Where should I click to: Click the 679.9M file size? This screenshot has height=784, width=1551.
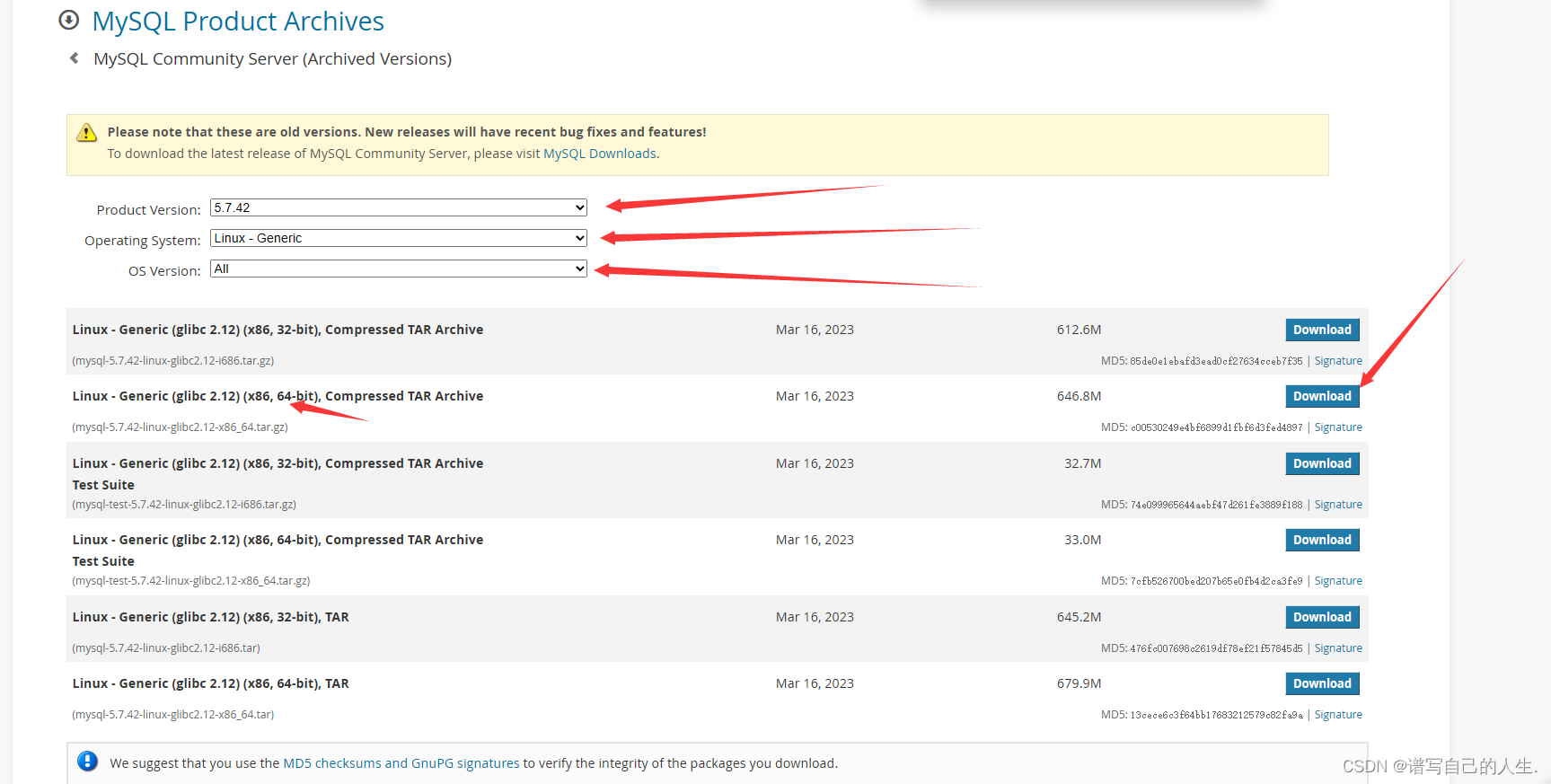1079,683
